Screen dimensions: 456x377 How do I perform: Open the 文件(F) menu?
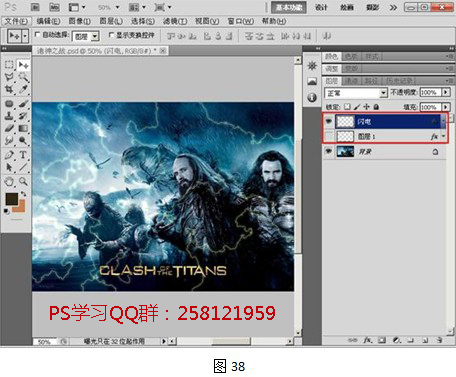(16, 21)
